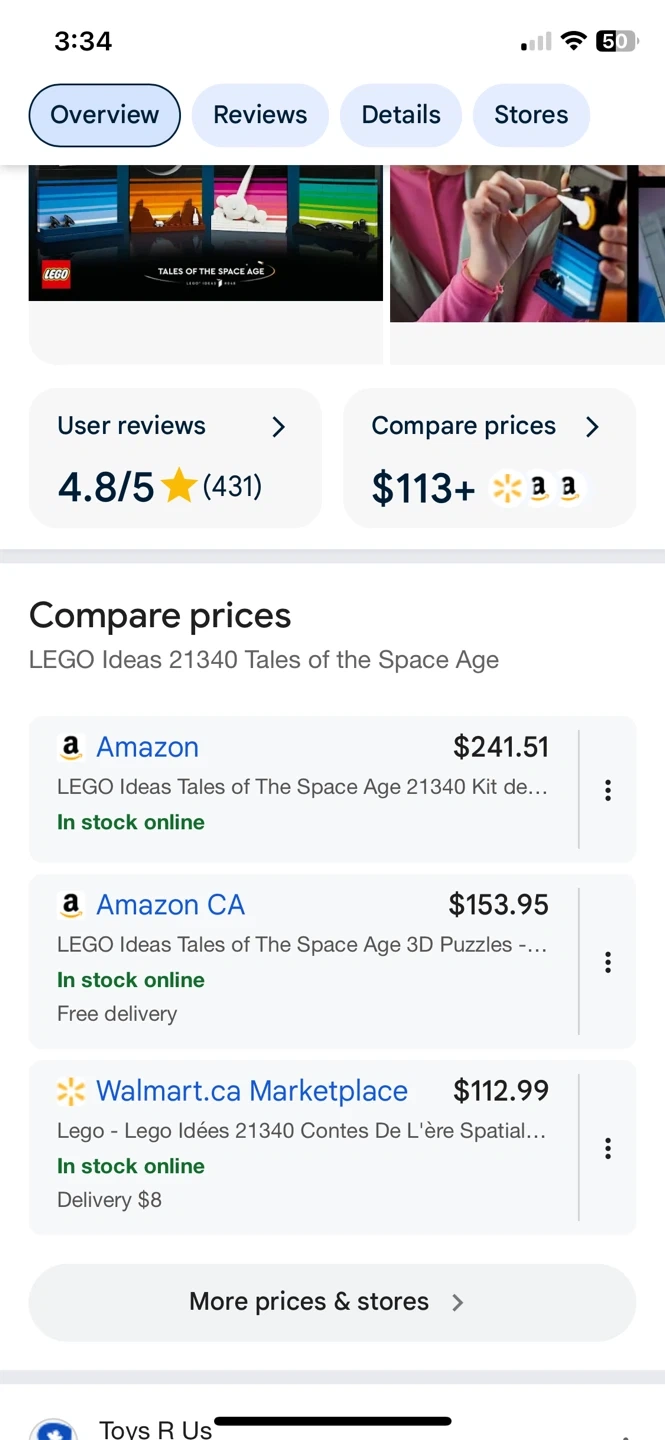Open three-dot menu for Amazon listing
Viewport: 665px width, 1440px height.
pos(607,790)
